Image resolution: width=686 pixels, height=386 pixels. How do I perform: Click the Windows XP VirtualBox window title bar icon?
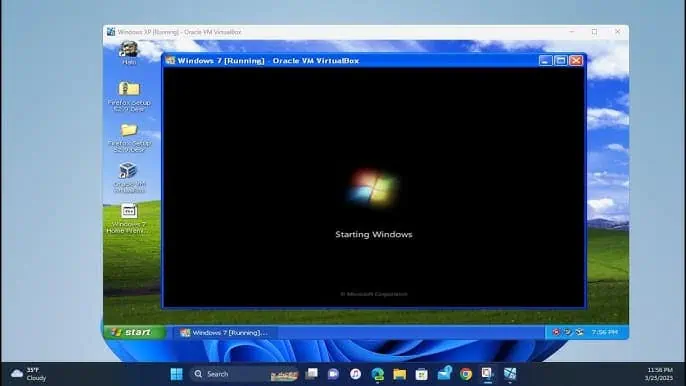[111, 32]
